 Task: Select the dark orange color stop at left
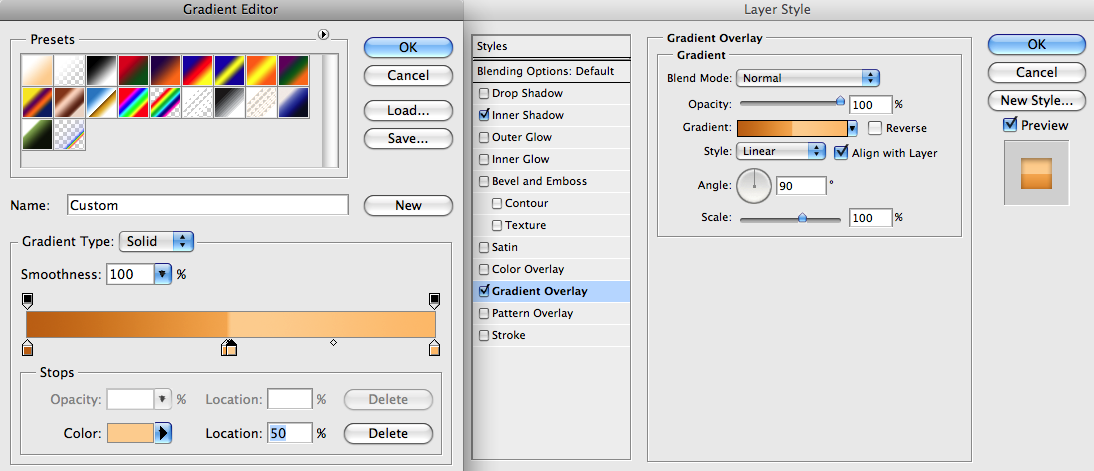click(x=27, y=347)
